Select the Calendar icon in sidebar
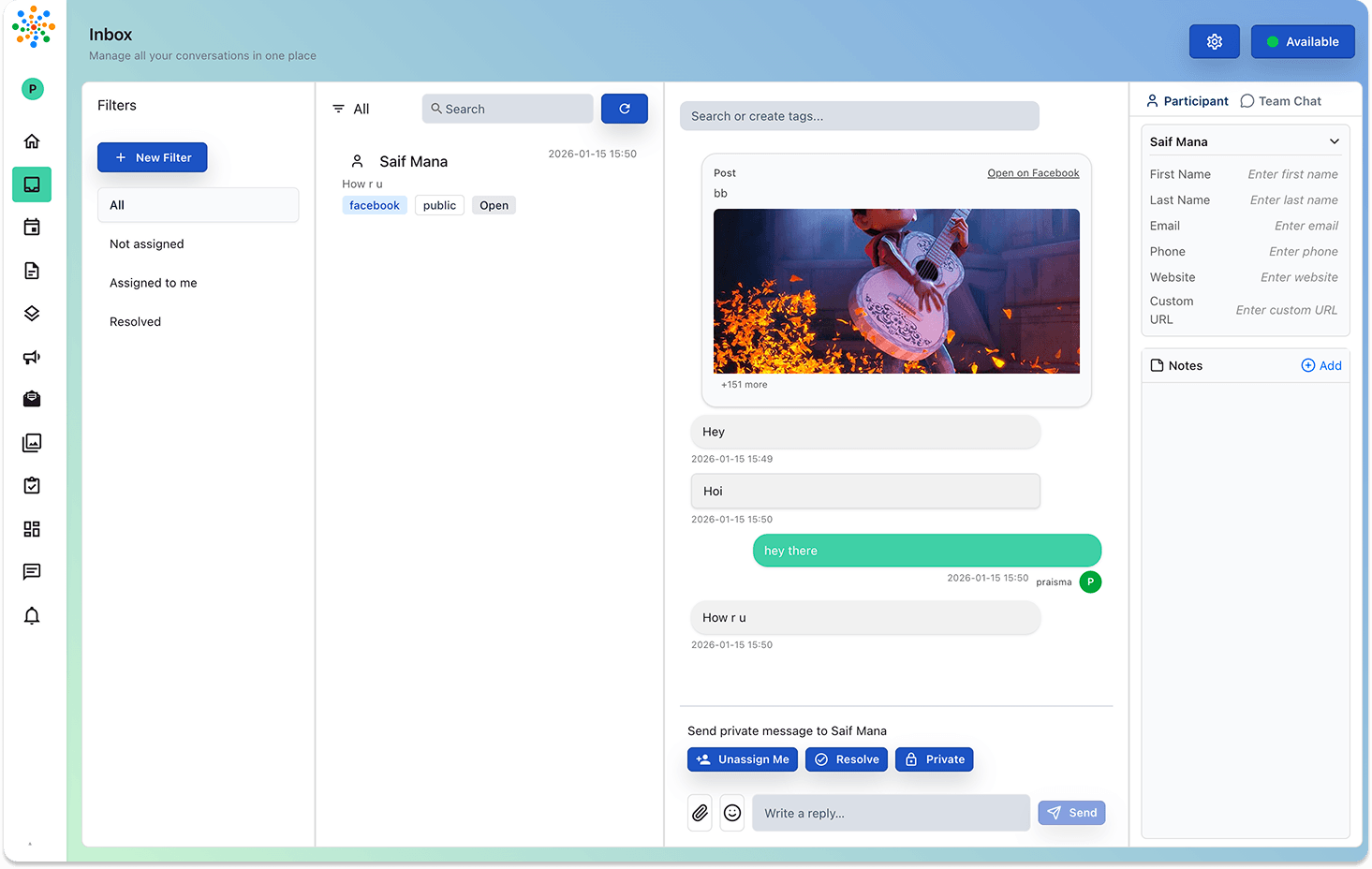1372x869 pixels. tap(32, 227)
